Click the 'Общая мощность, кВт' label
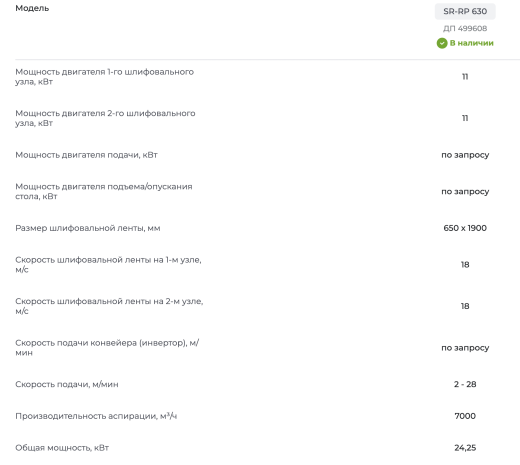 [x=62, y=448]
